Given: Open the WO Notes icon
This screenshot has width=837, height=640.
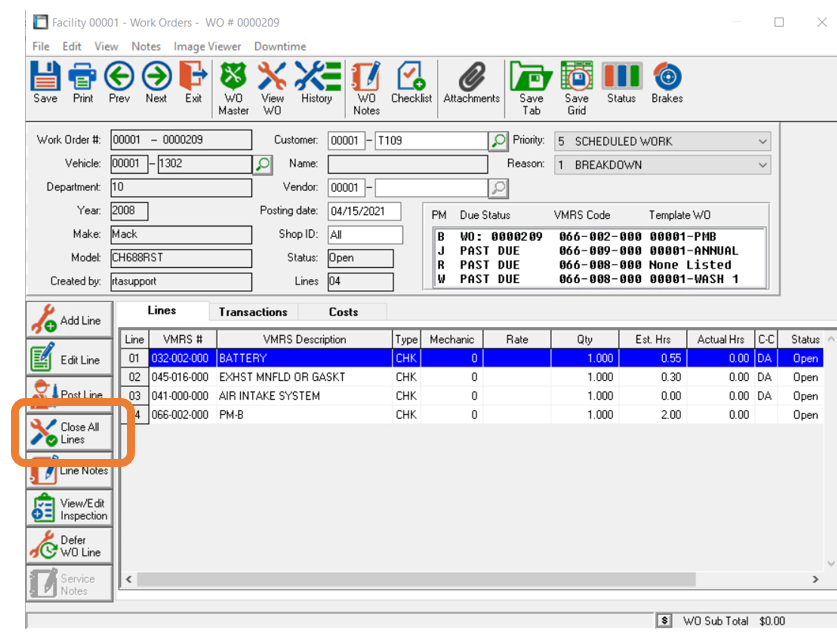Looking at the screenshot, I should pos(366,86).
